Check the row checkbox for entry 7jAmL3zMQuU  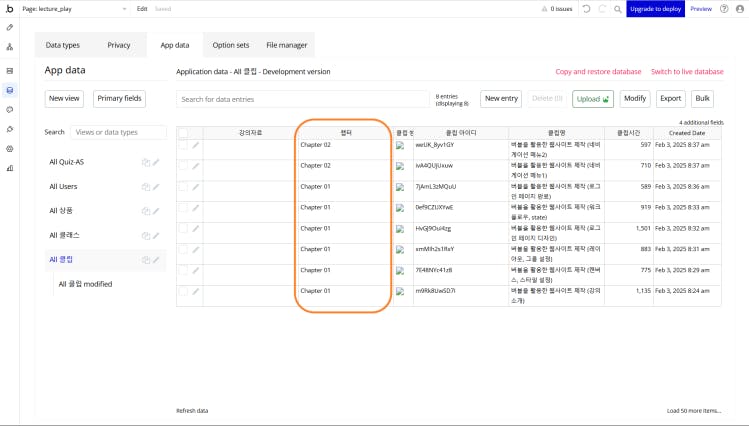(x=183, y=186)
